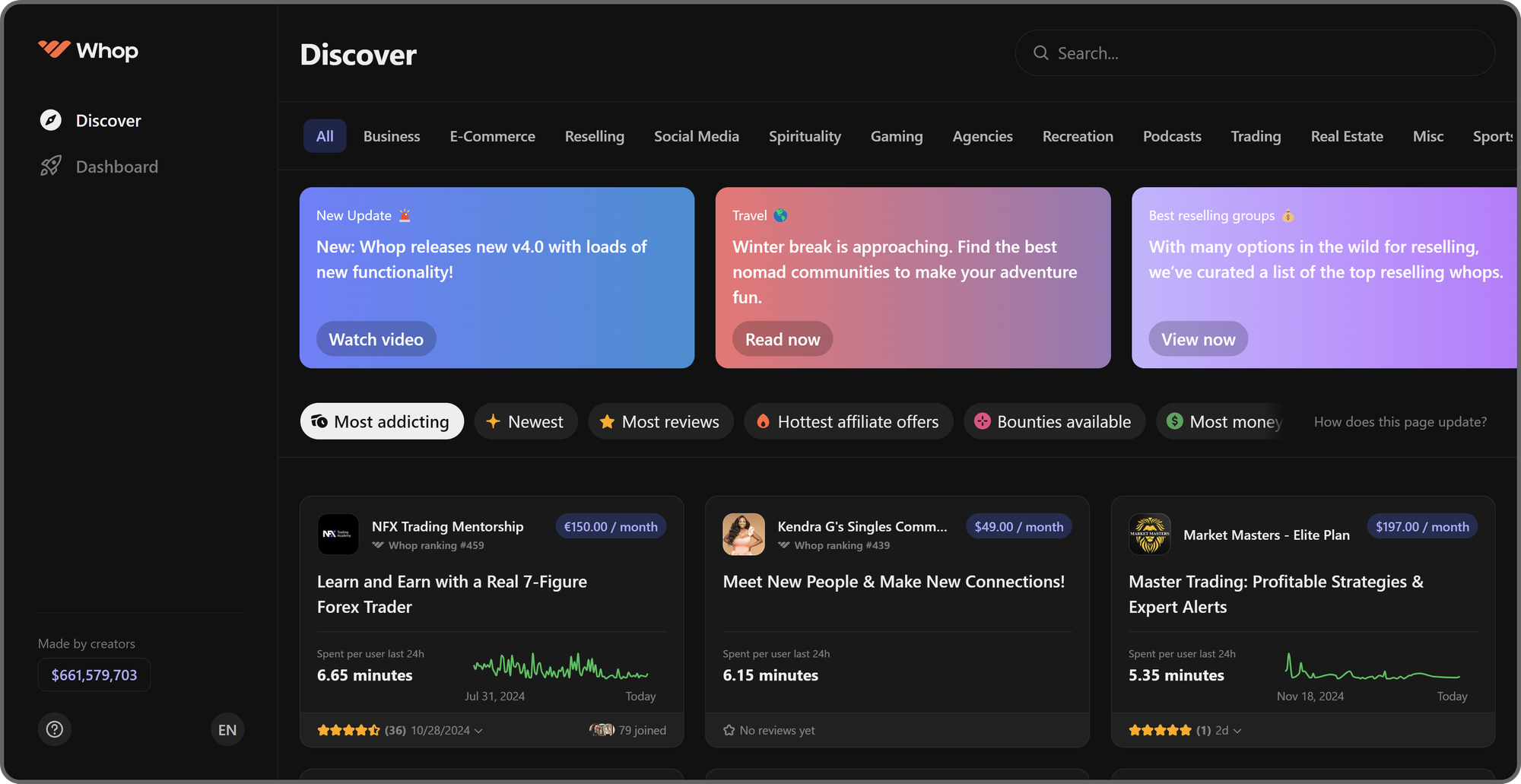Select the Trading category tab

point(1256,136)
